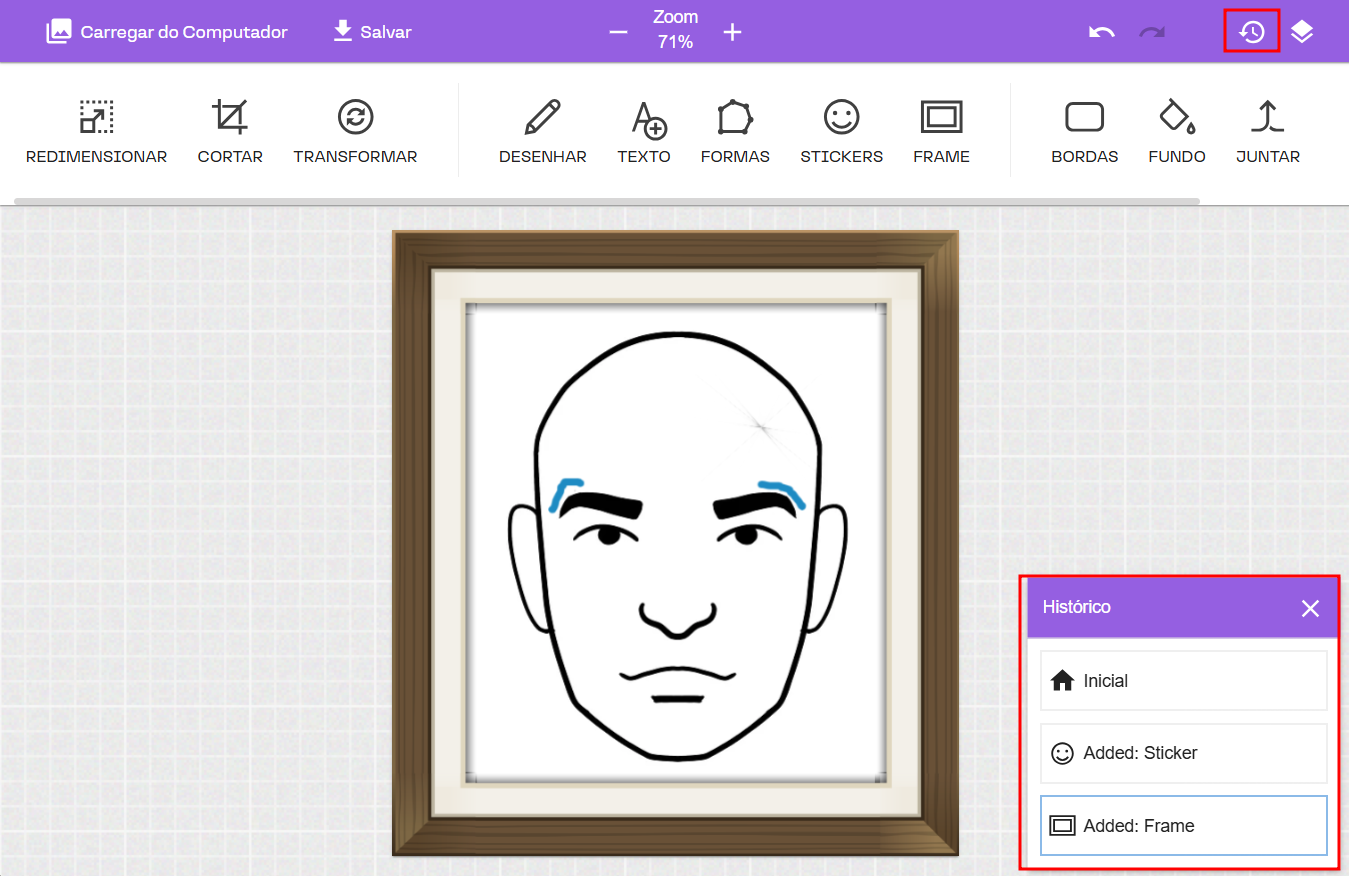Open the Transformar tool
This screenshot has height=876, width=1349.
tap(355, 131)
